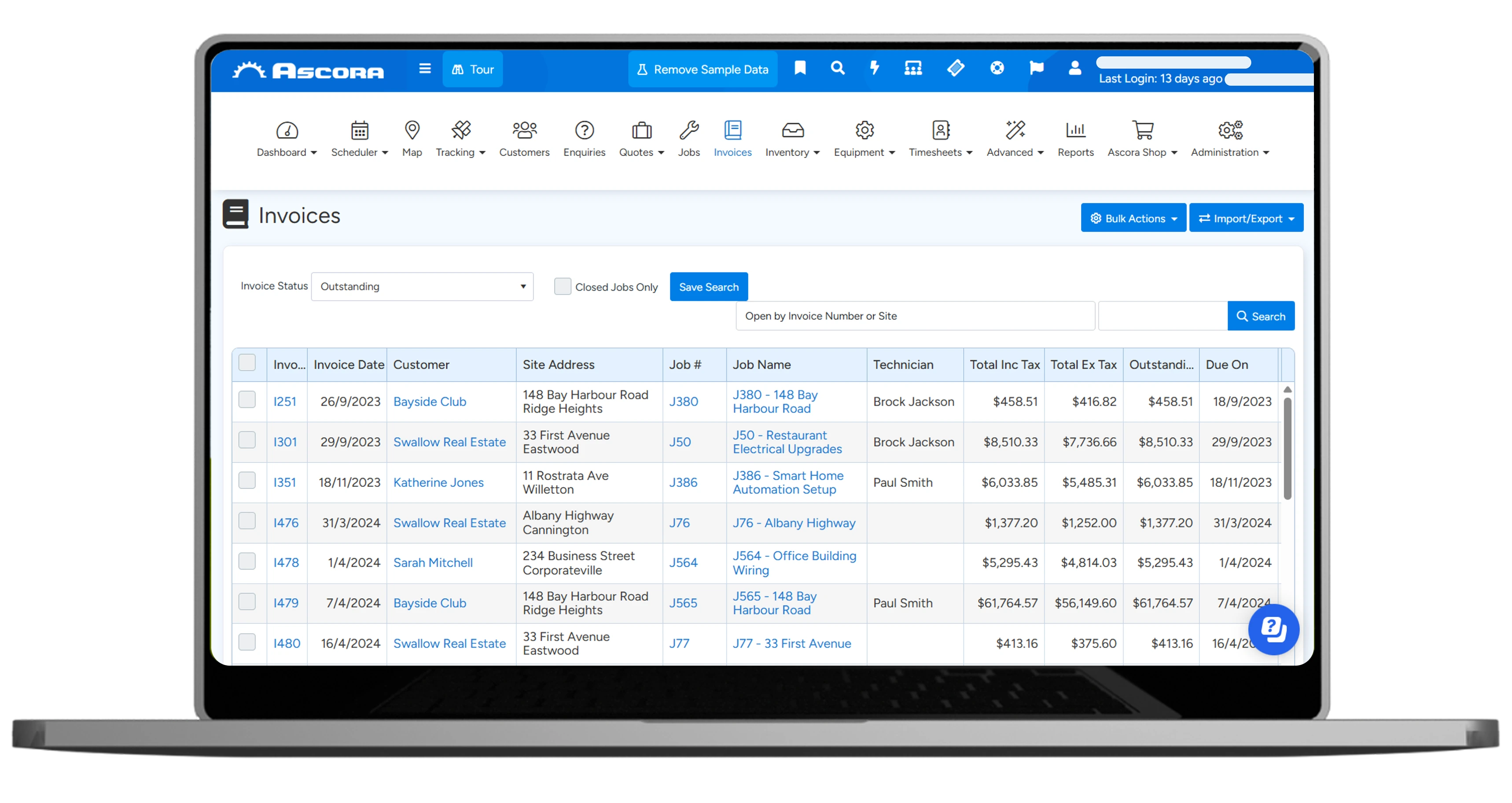Click the Timesheets contact book icon
This screenshot has width=1512, height=803.
[940, 130]
